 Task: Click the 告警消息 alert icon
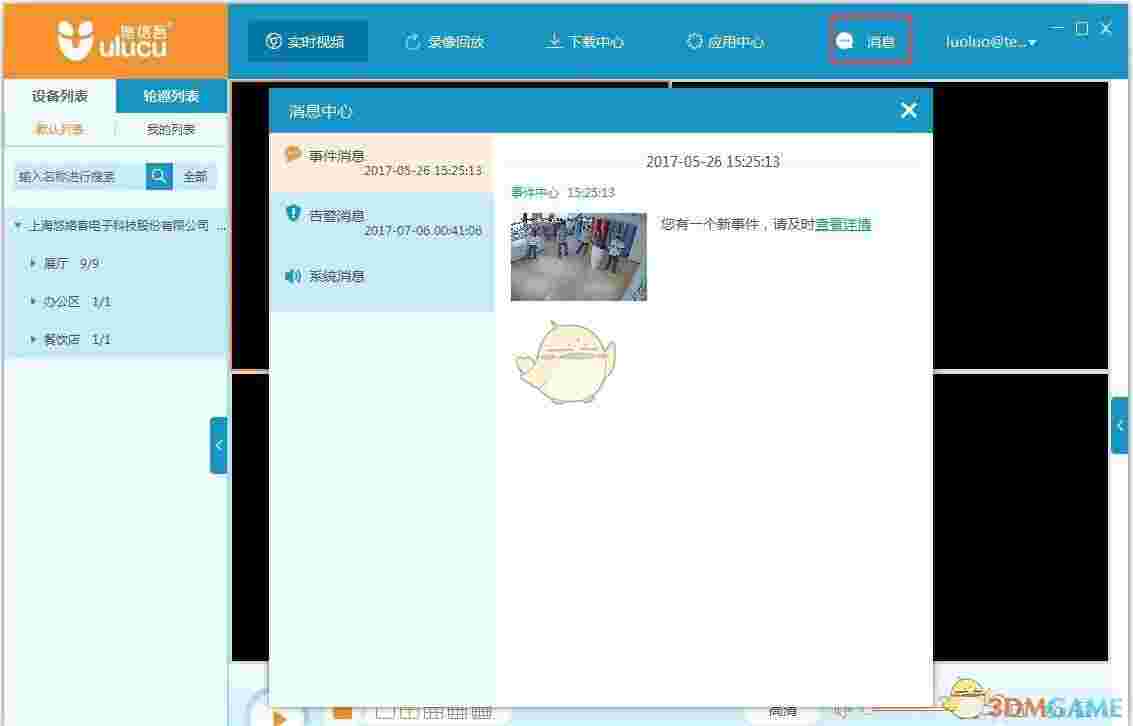coord(292,215)
